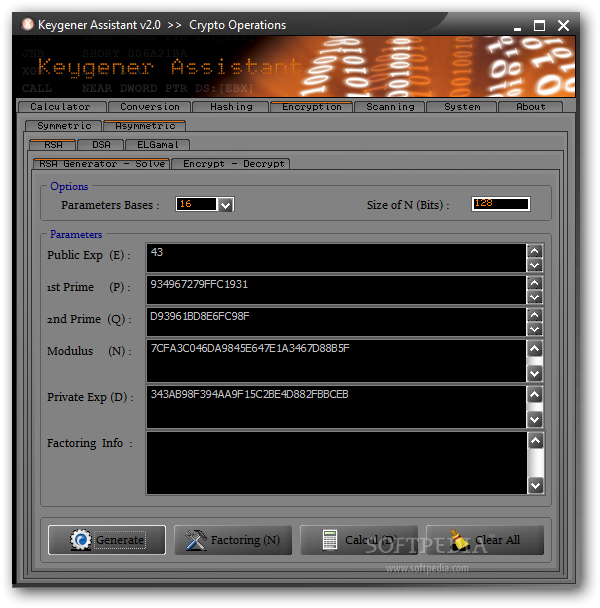Click the Public Exp (E) text field
The image size is (600, 608).
click(x=336, y=258)
